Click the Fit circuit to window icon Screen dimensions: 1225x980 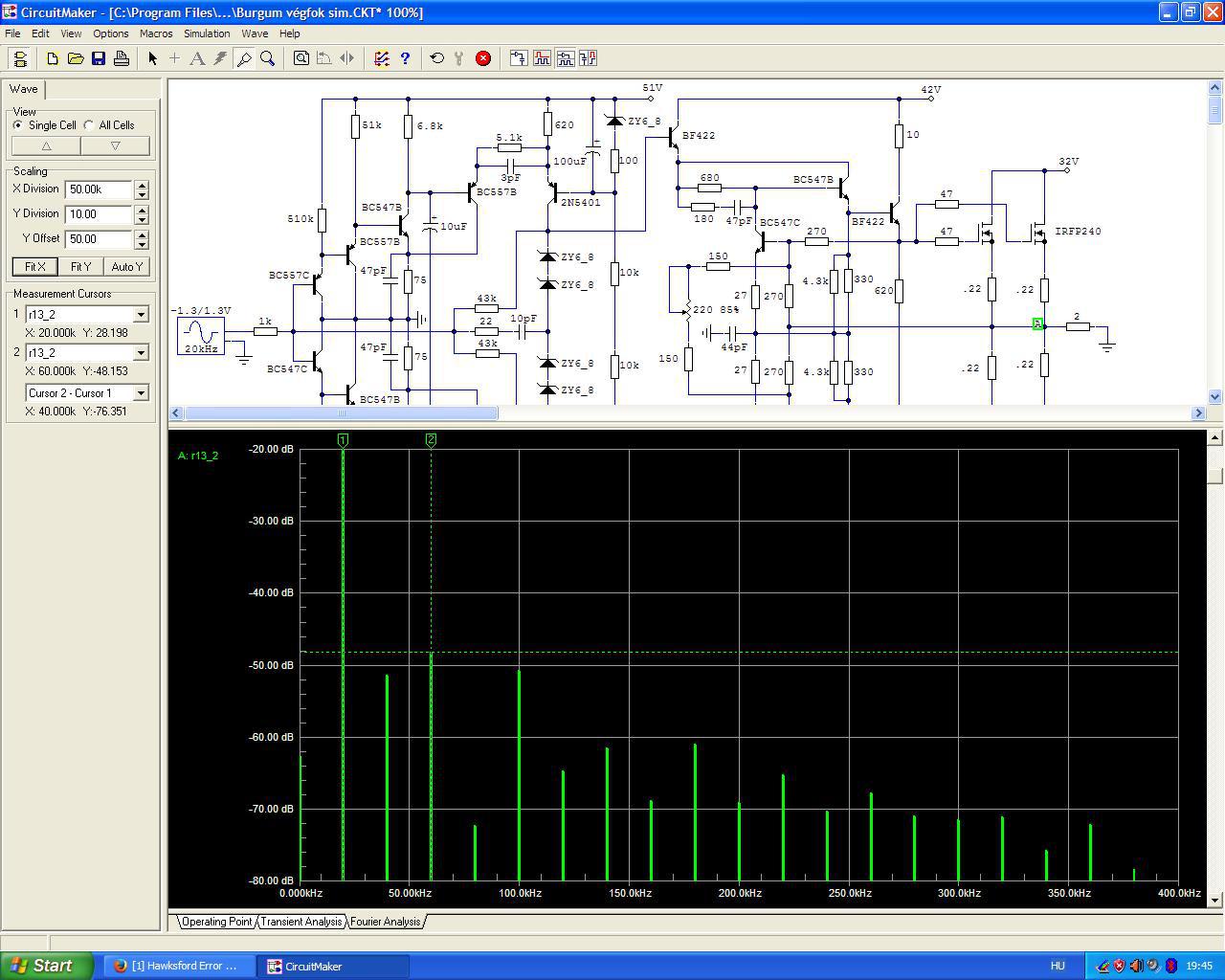[x=301, y=58]
